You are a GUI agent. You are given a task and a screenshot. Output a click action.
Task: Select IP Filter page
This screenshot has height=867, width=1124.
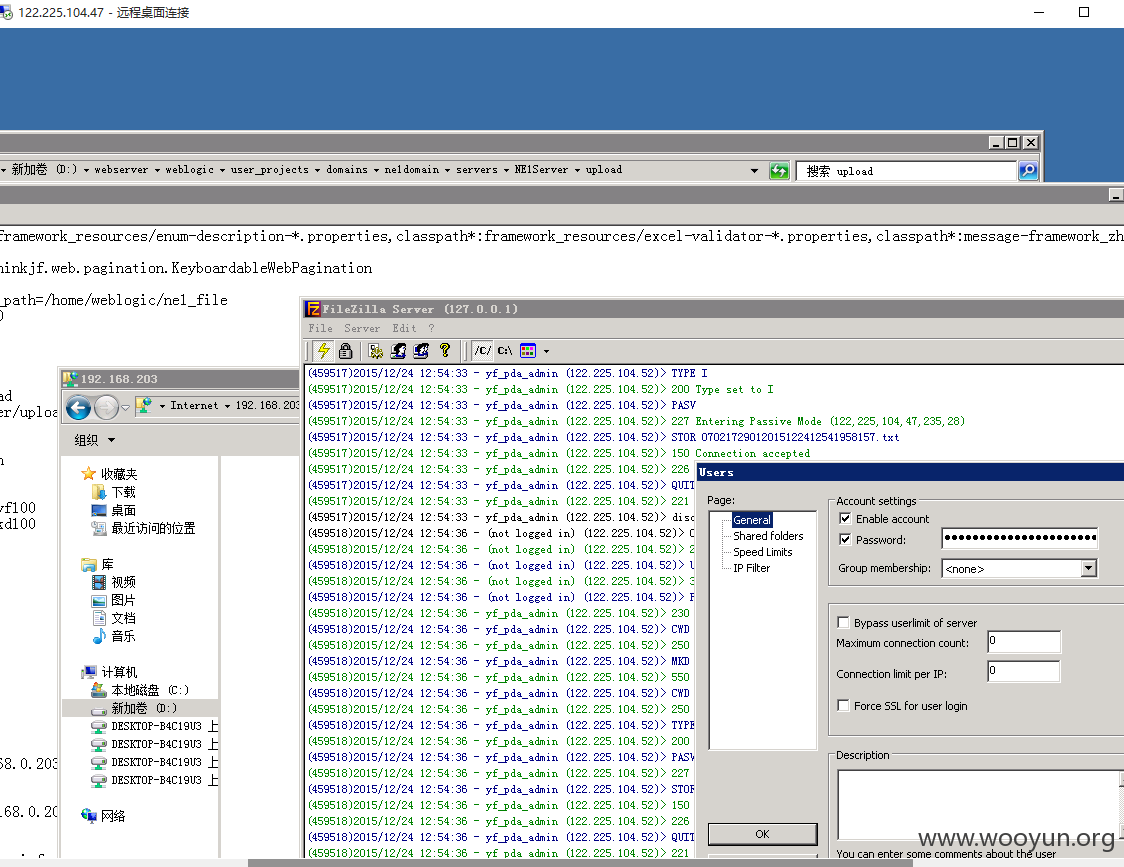pyautogui.click(x=751, y=568)
